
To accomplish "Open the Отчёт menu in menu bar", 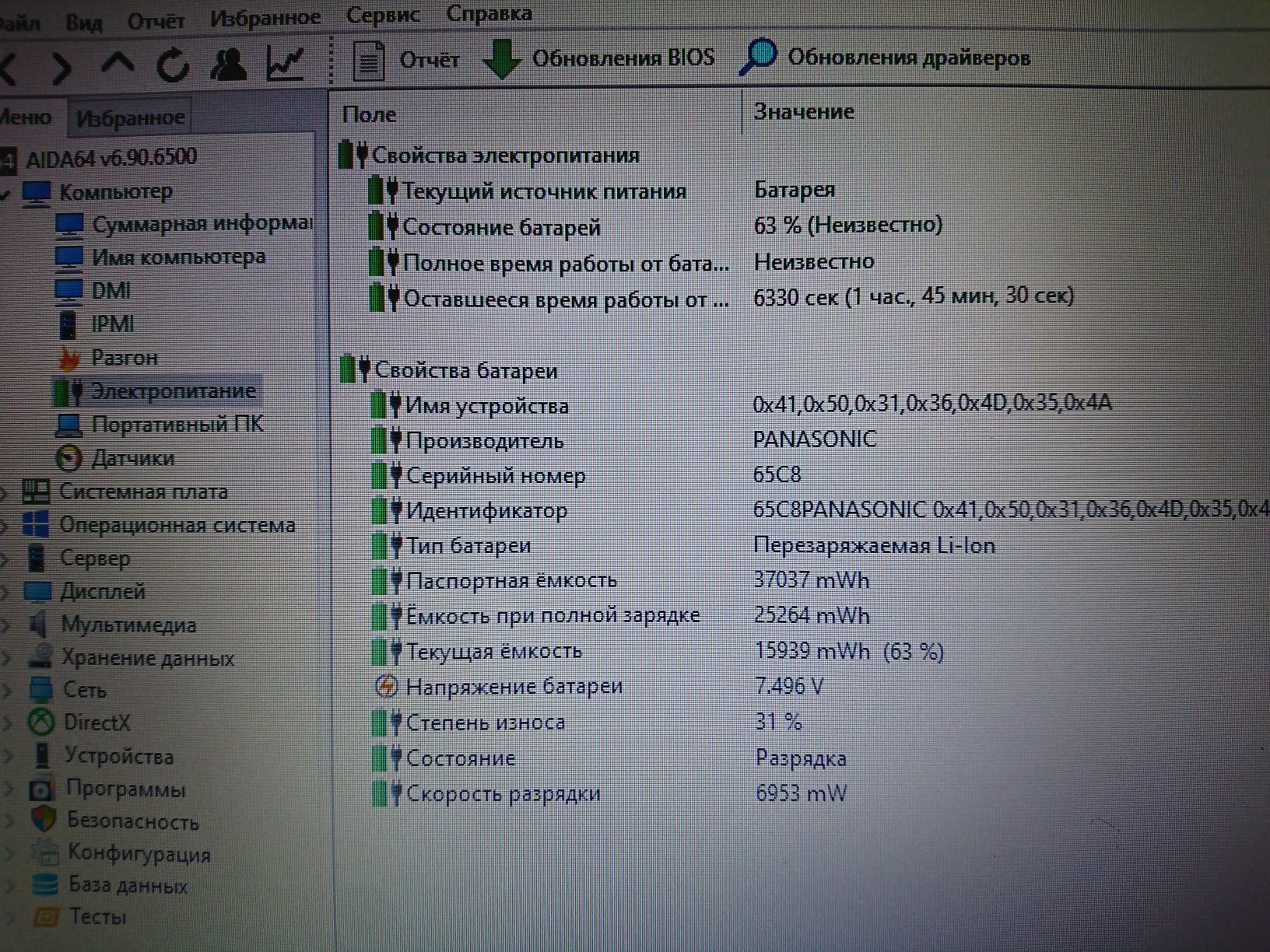I will 156,19.
